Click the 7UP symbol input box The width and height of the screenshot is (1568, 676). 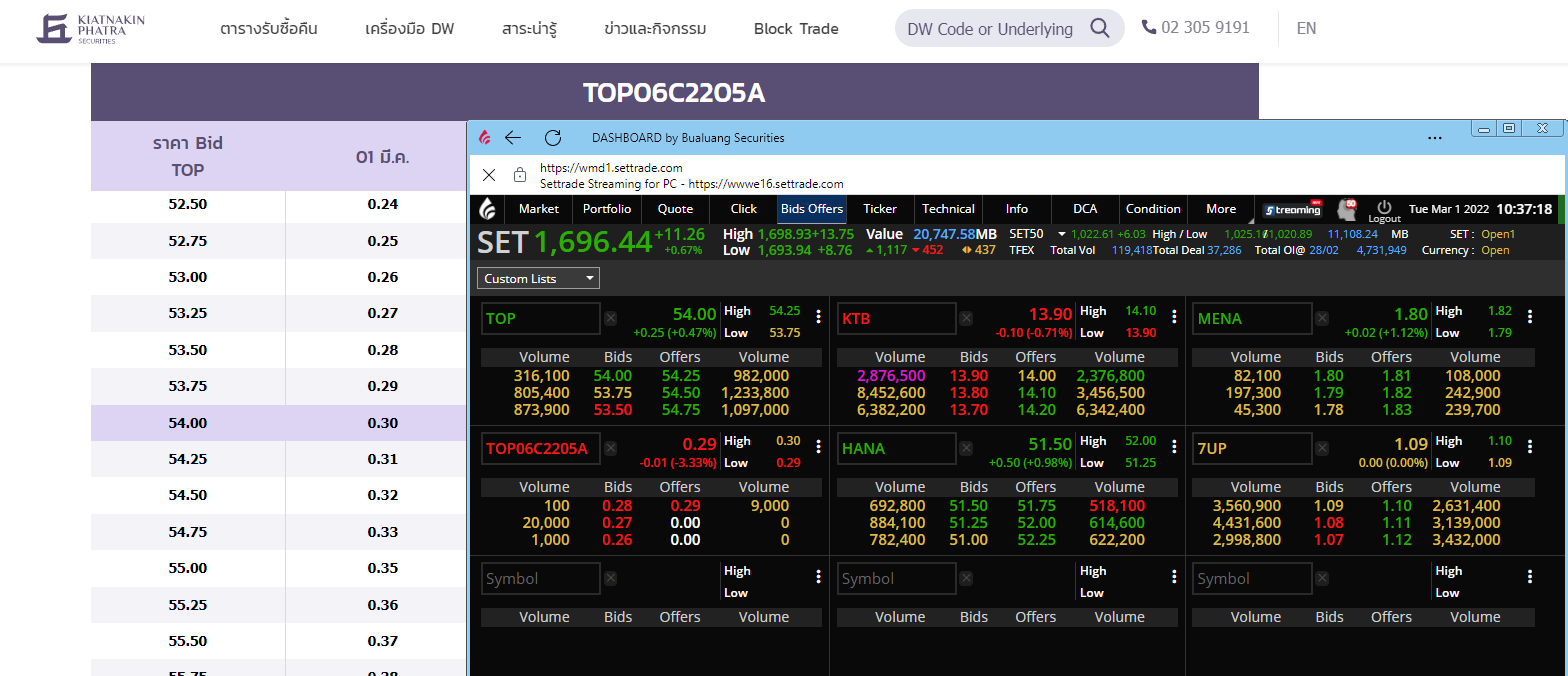click(x=1253, y=449)
